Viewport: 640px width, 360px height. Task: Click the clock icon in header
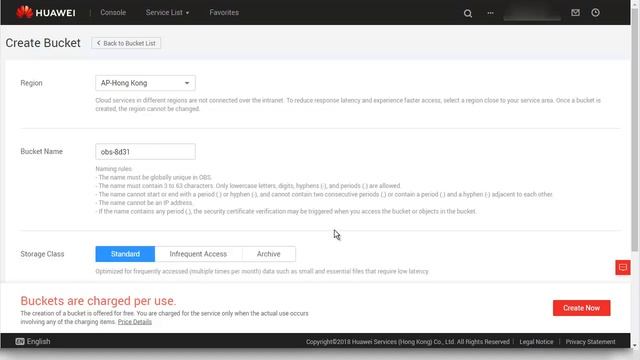pyautogui.click(x=596, y=13)
